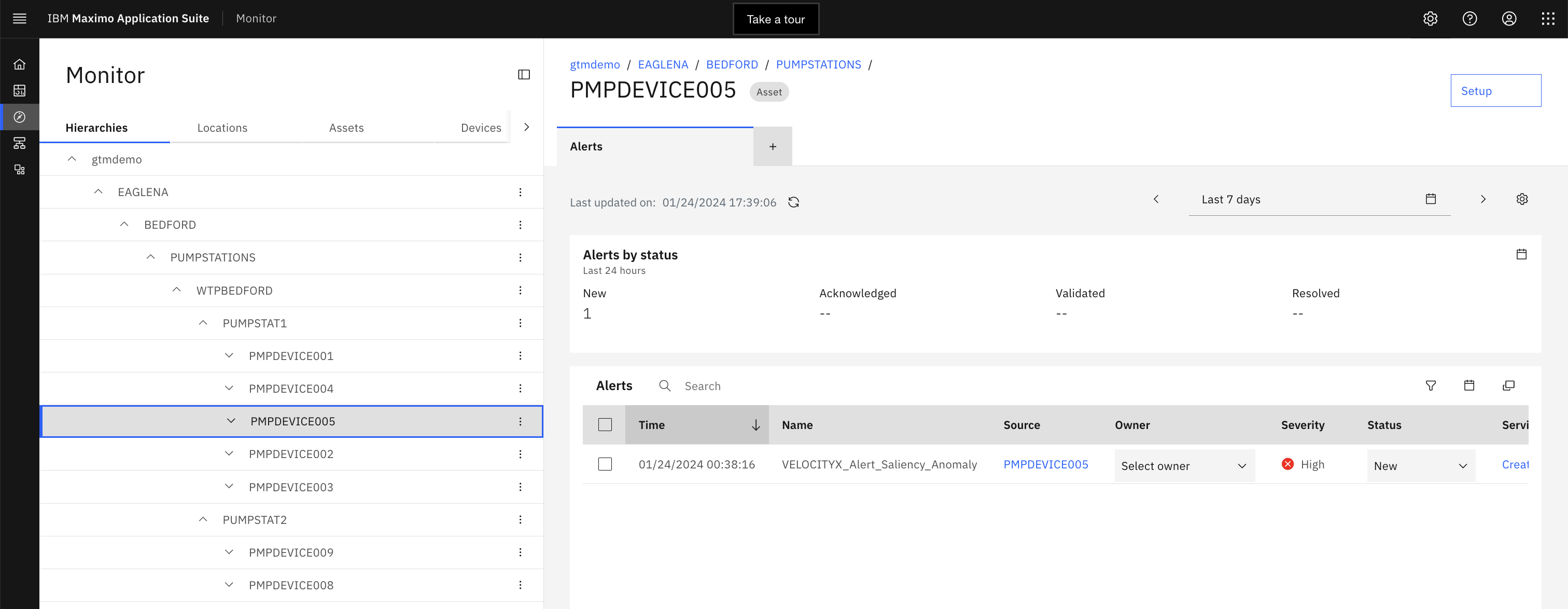The image size is (1568, 609).
Task: Open the user profile icon
Action: (x=1509, y=19)
